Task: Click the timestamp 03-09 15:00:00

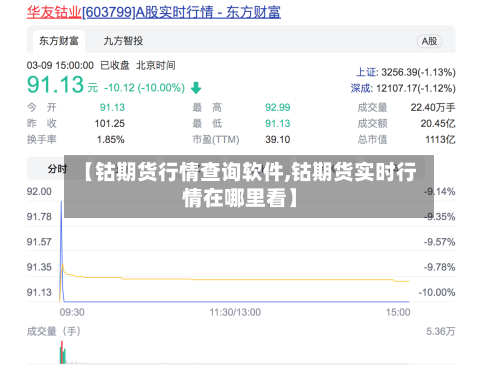Action: click(60, 65)
